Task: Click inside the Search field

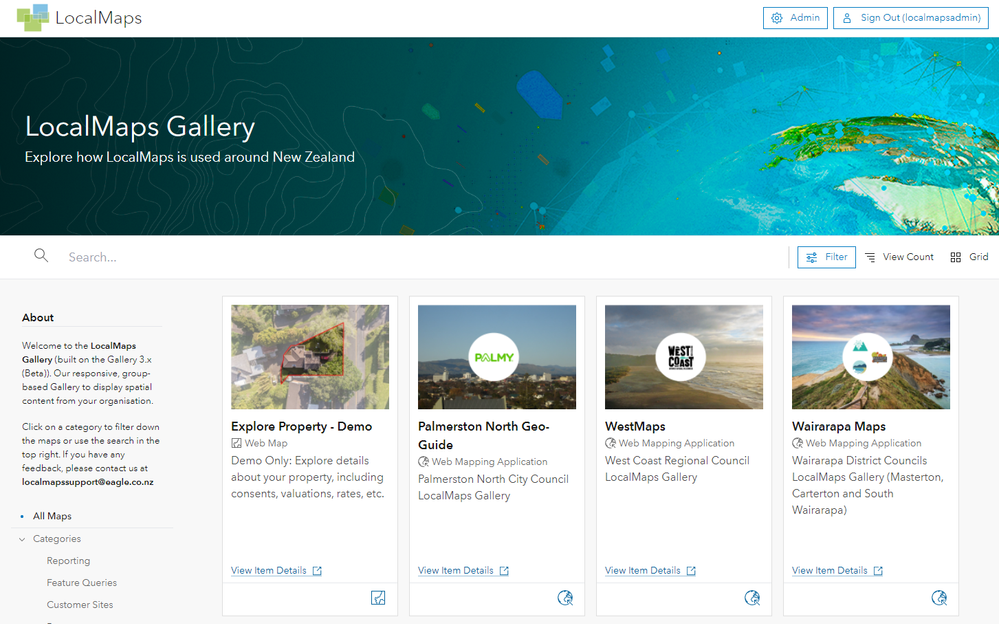Action: [150, 256]
